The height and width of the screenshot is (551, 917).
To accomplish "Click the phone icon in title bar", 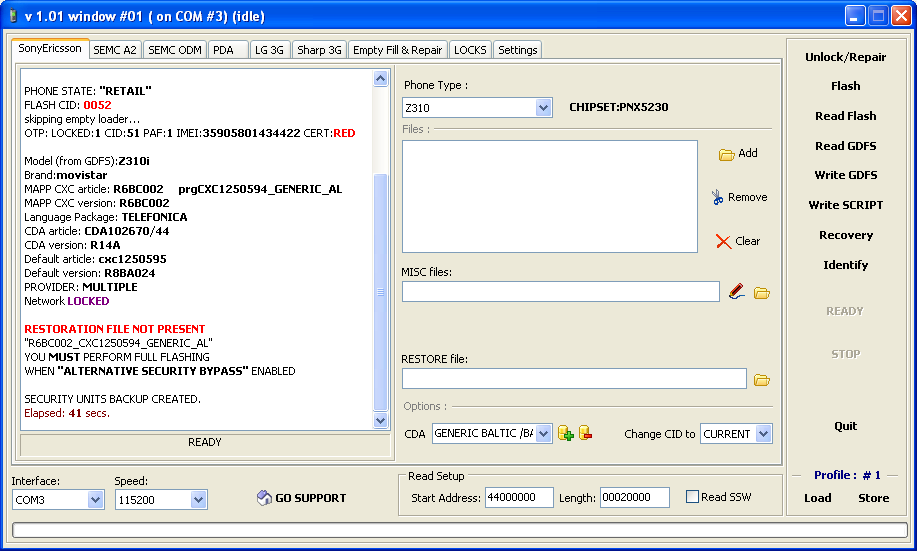I will click(x=13, y=16).
